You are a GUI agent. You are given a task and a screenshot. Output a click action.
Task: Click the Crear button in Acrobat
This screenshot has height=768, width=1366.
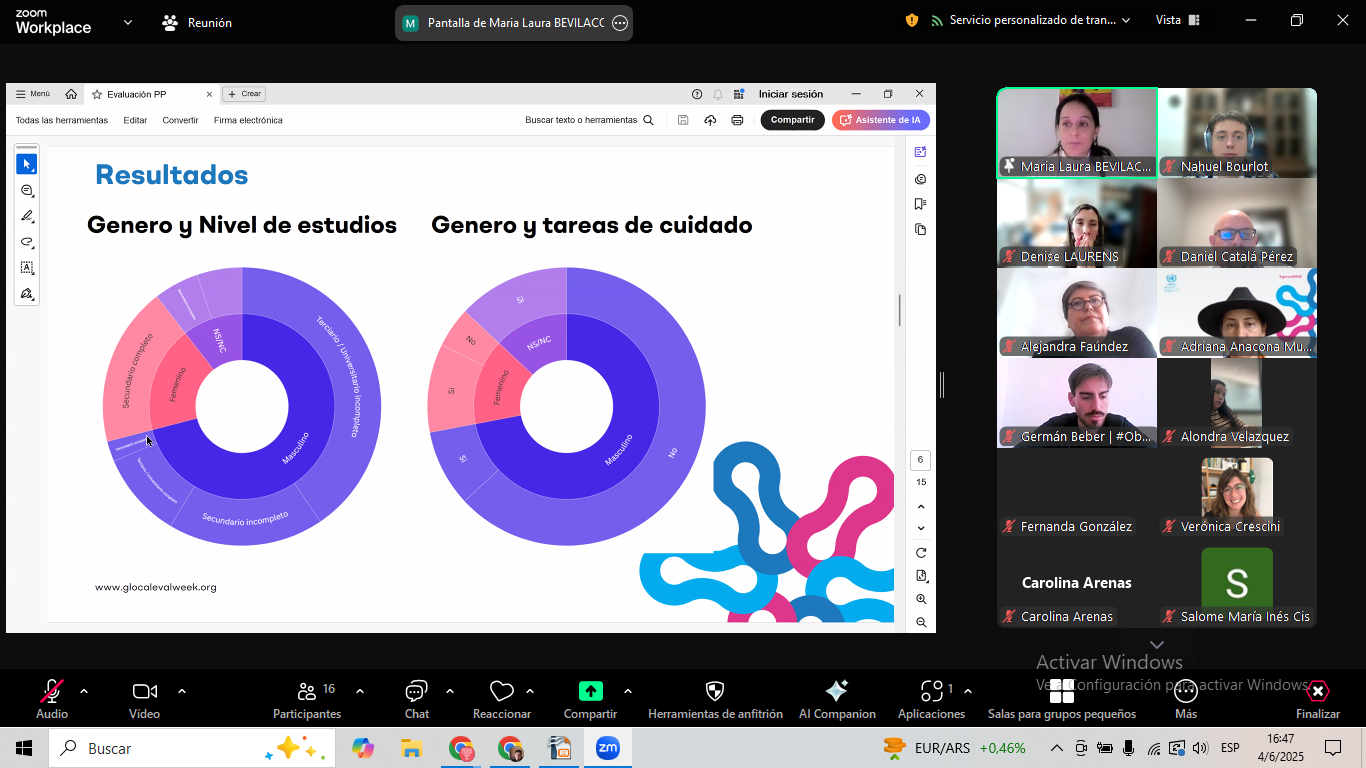(x=244, y=94)
